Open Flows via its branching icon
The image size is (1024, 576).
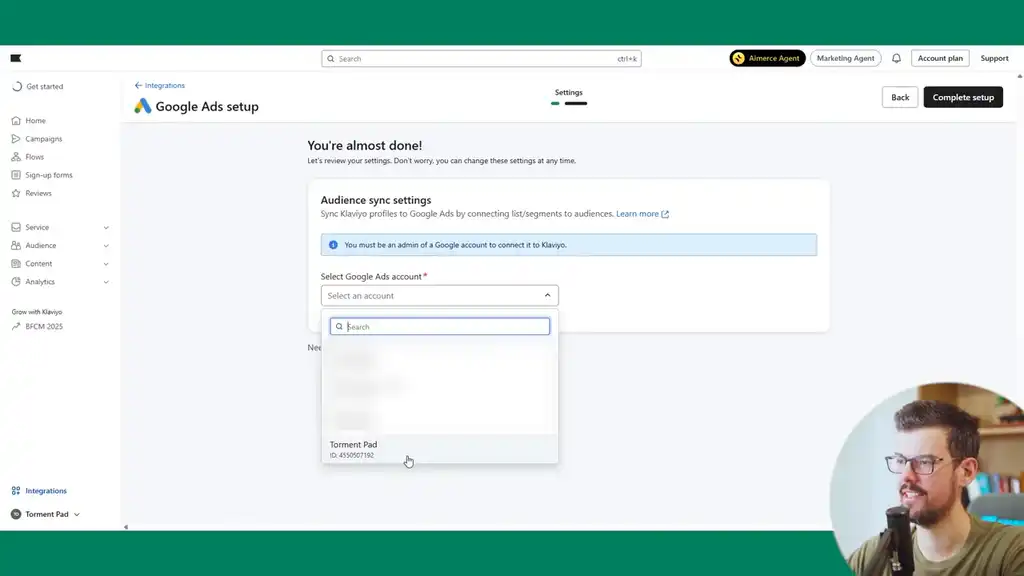coord(15,156)
